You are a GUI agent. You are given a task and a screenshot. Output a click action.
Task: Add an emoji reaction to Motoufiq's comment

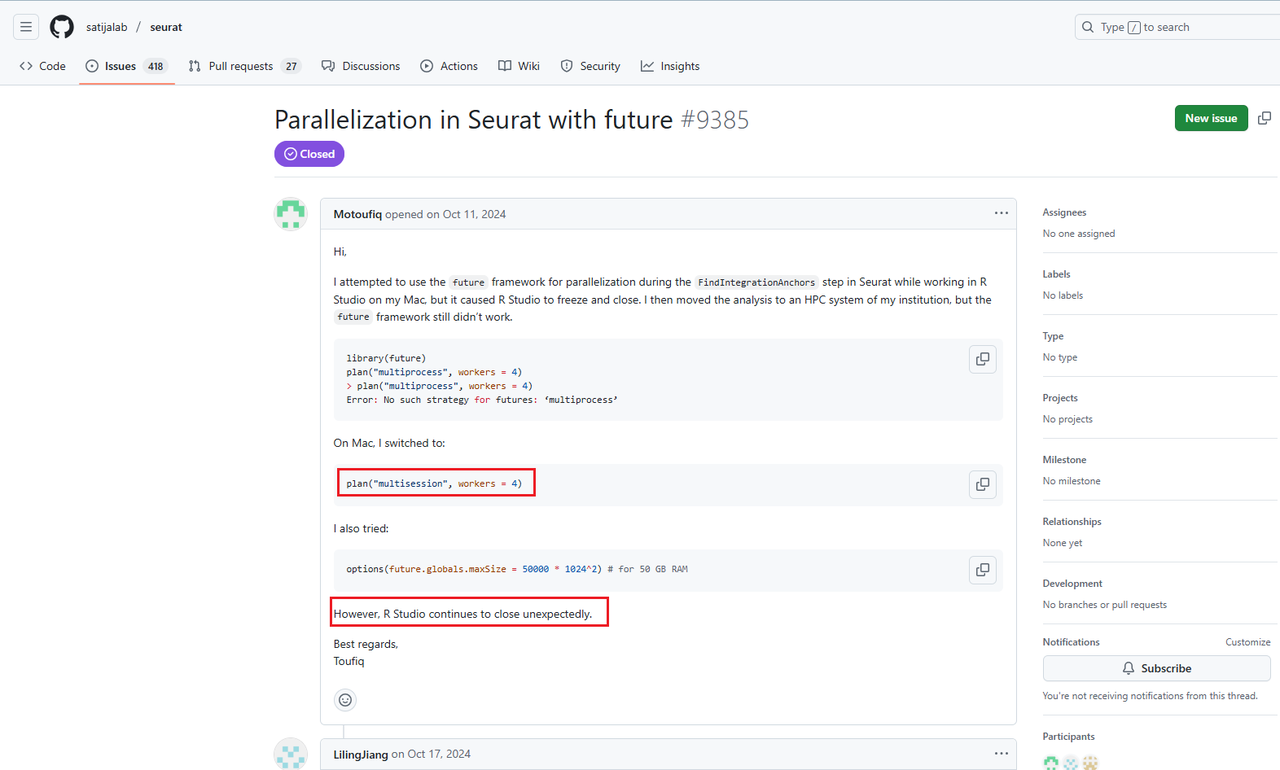(345, 699)
